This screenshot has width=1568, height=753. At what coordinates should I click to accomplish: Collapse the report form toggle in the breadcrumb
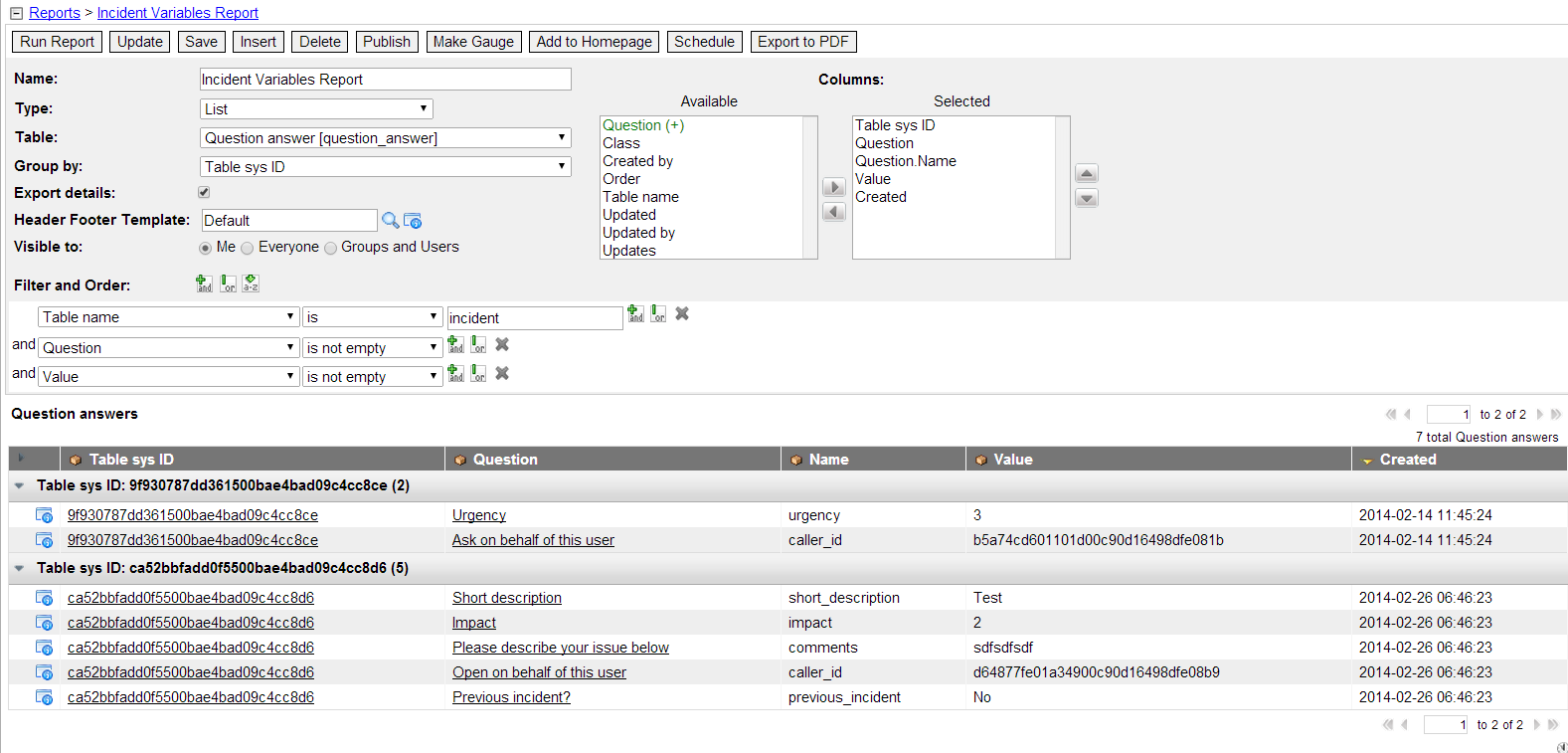pyautogui.click(x=16, y=14)
